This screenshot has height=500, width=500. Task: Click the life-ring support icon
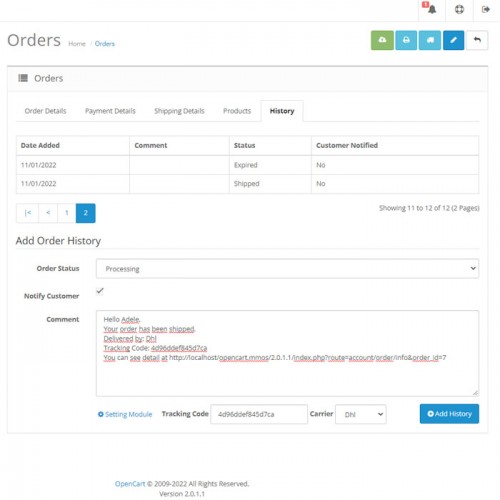pos(459,9)
